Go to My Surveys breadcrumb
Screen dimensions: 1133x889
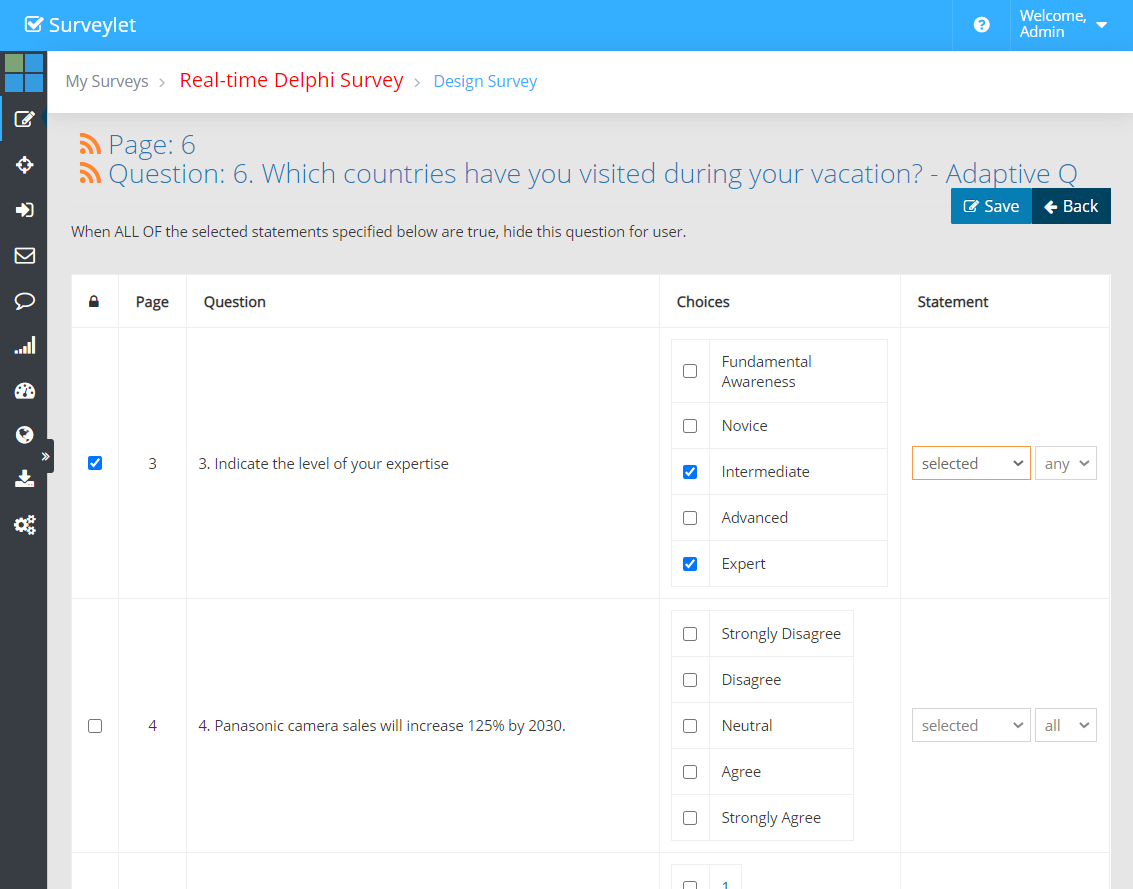pos(107,82)
